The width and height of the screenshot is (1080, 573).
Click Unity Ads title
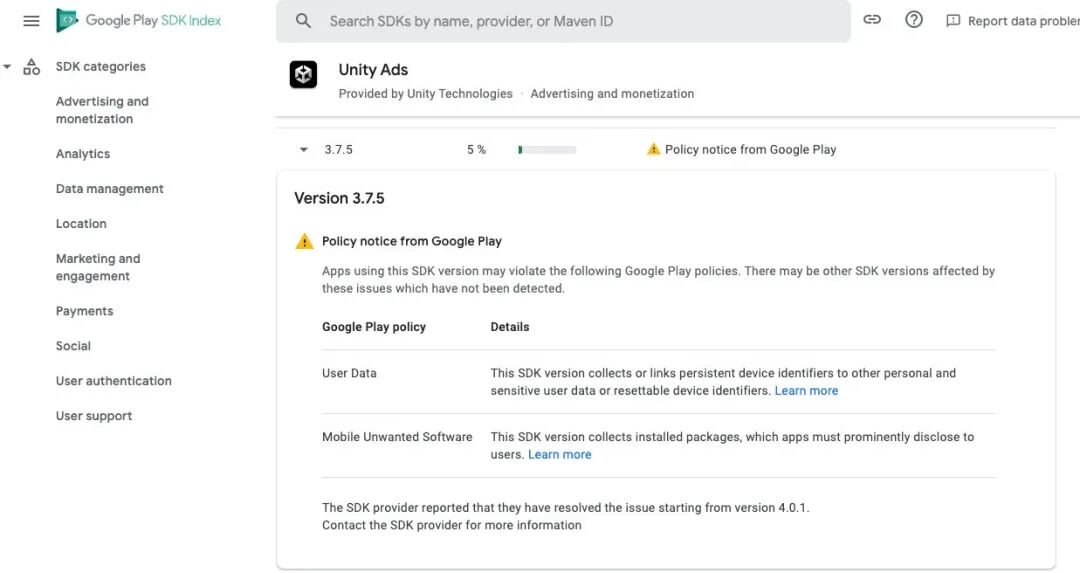click(373, 70)
